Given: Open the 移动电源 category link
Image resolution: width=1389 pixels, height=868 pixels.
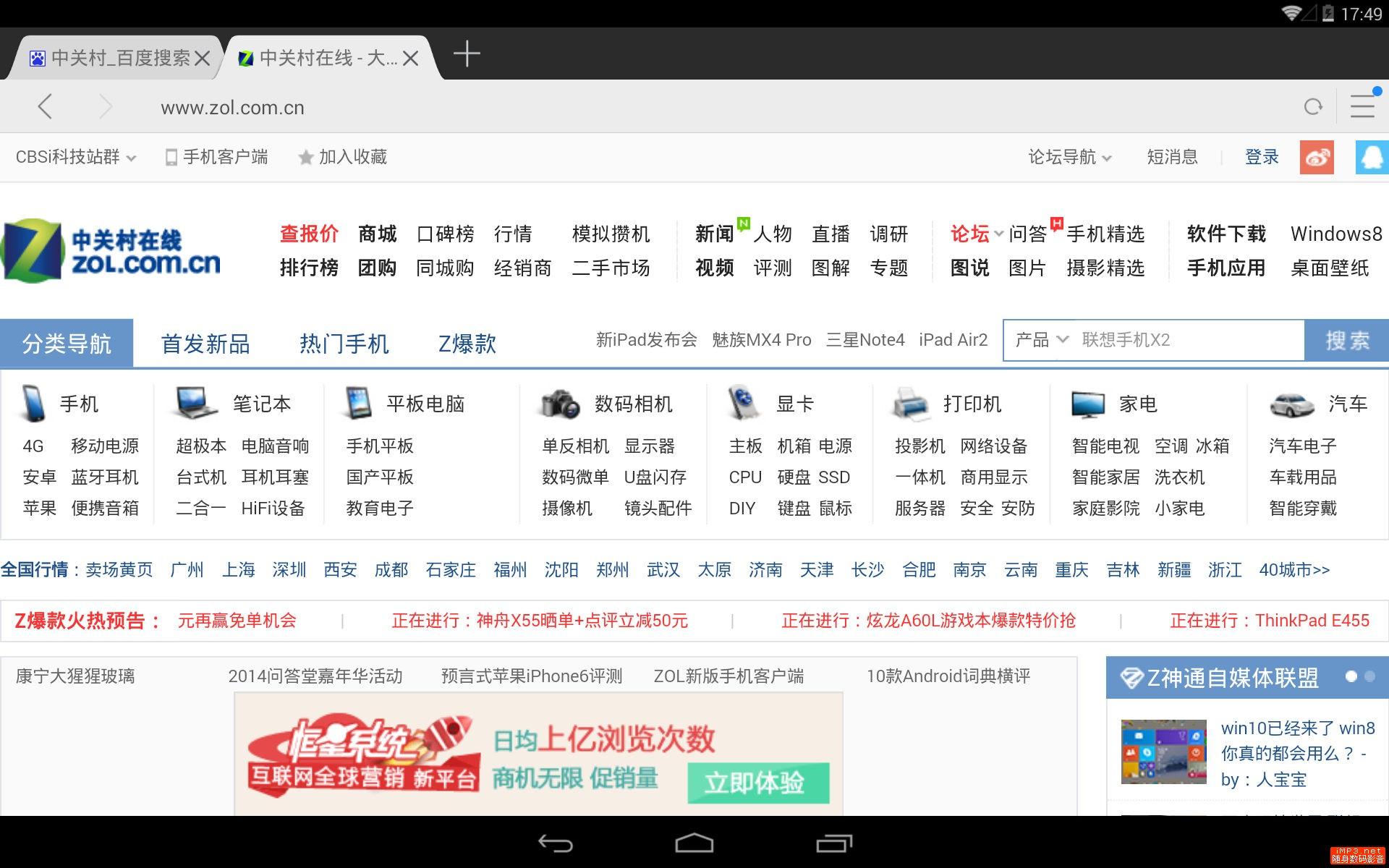Looking at the screenshot, I should [x=105, y=446].
